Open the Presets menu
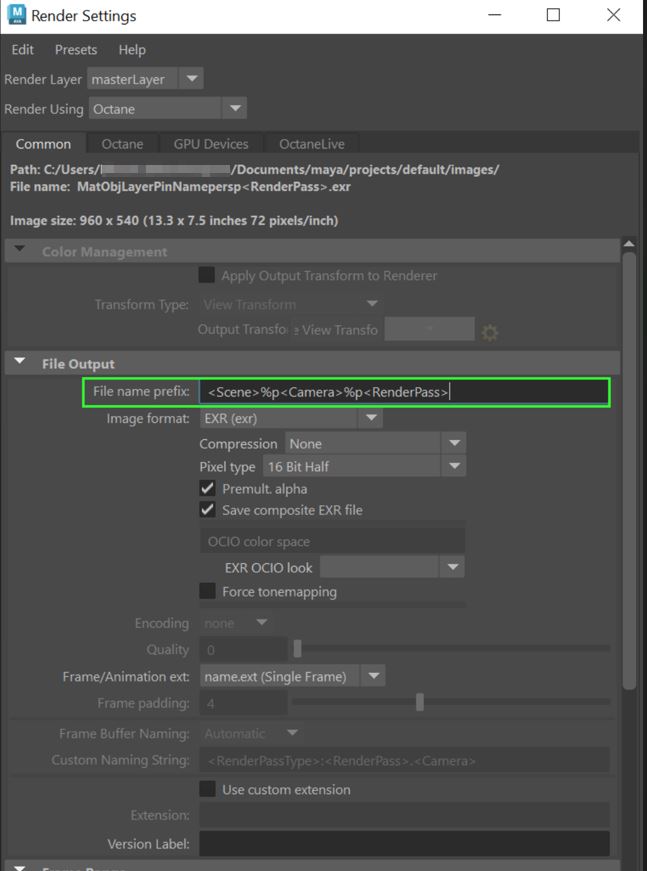 (x=76, y=50)
